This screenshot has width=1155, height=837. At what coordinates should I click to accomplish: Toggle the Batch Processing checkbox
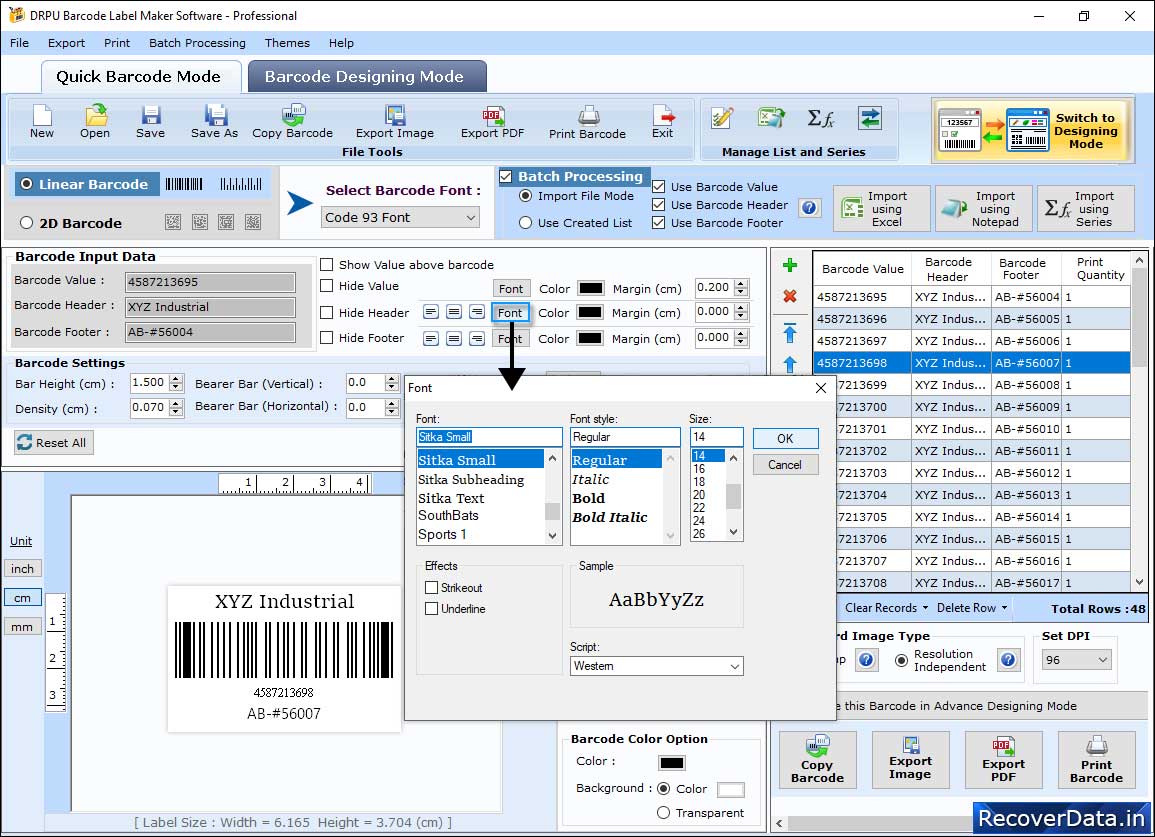(x=506, y=176)
